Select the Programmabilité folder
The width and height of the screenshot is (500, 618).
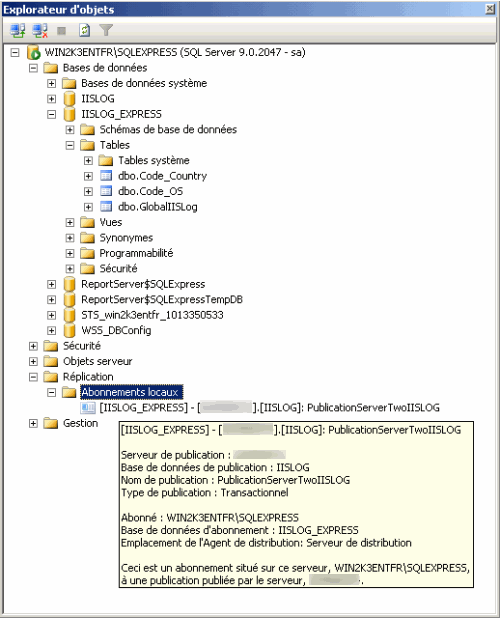coord(136,253)
